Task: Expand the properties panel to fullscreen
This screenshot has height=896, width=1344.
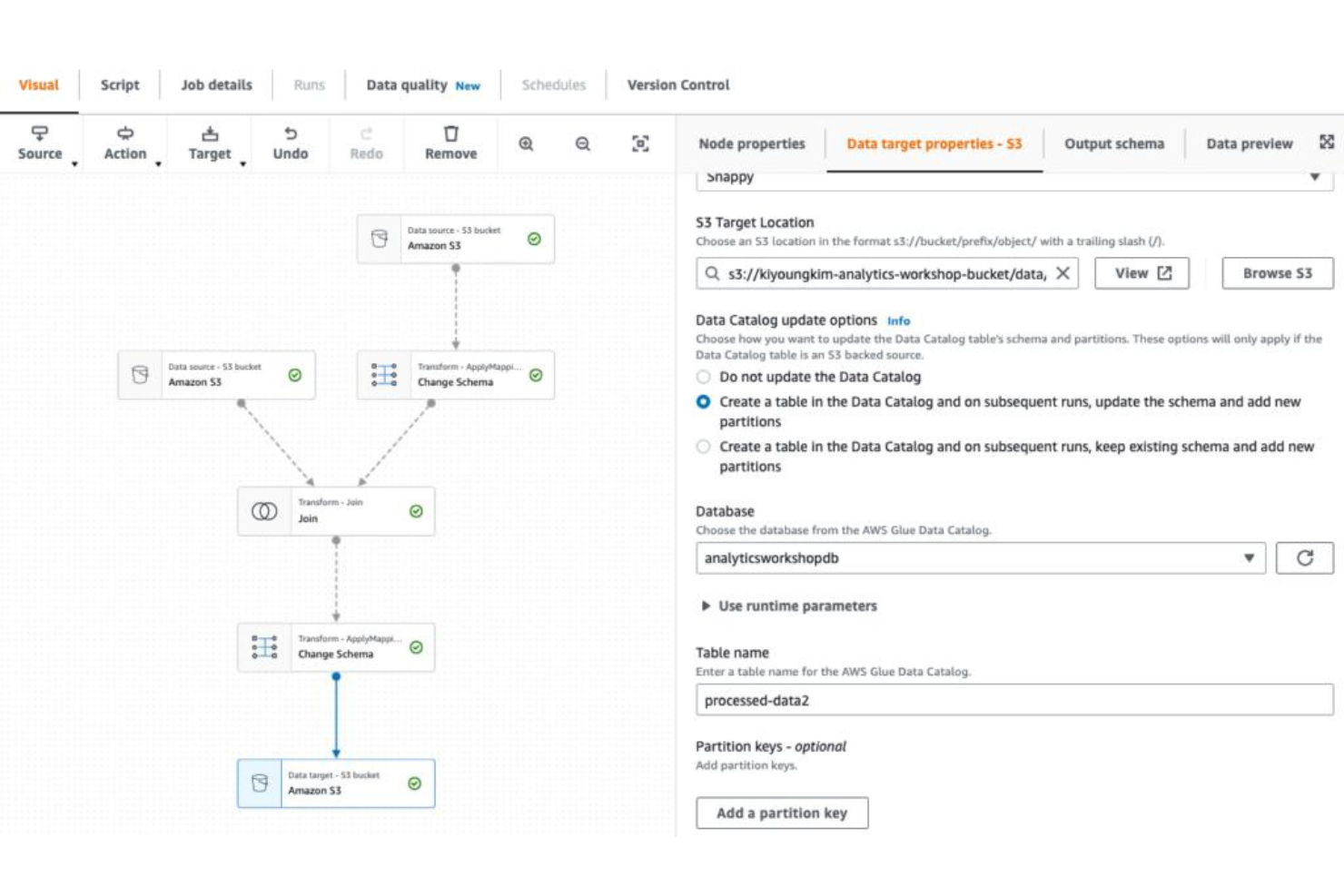Action: tap(1326, 142)
